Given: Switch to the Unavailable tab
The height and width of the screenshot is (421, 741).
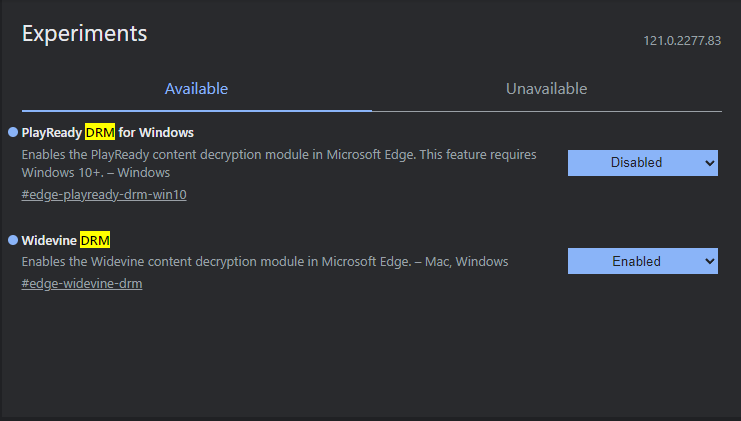Looking at the screenshot, I should [547, 89].
